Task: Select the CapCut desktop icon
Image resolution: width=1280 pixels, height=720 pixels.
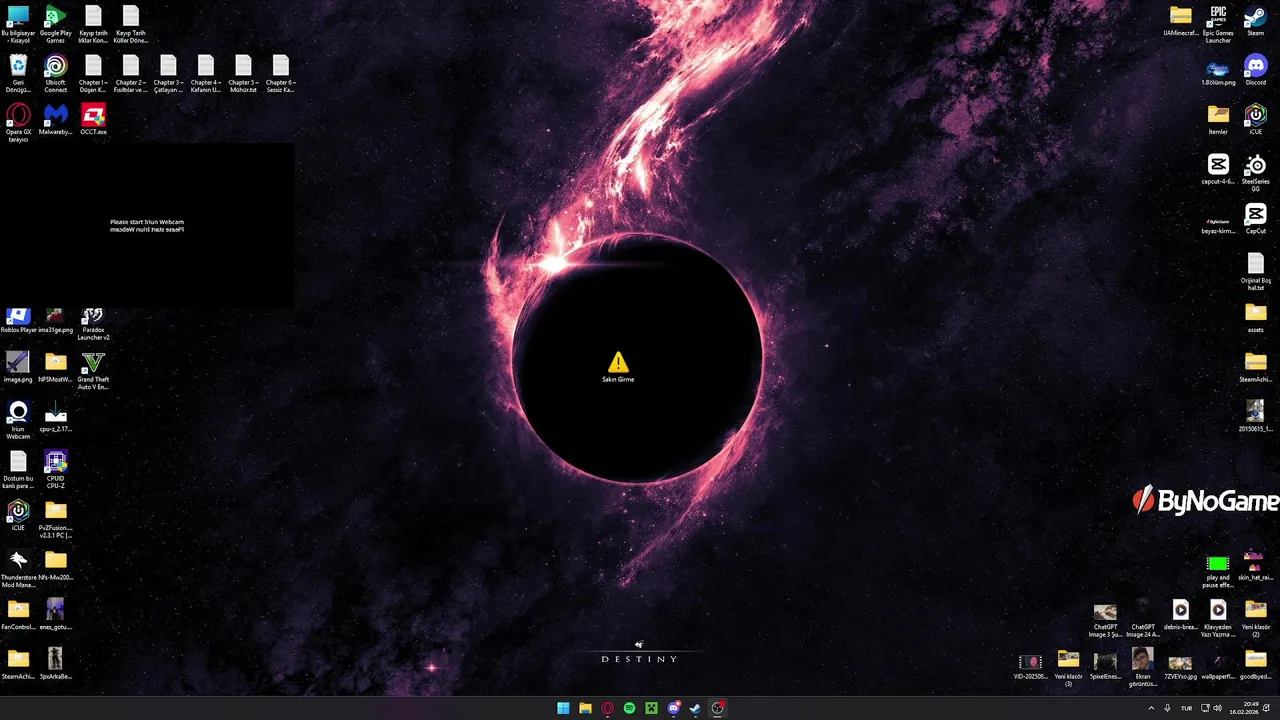Action: [1256, 215]
